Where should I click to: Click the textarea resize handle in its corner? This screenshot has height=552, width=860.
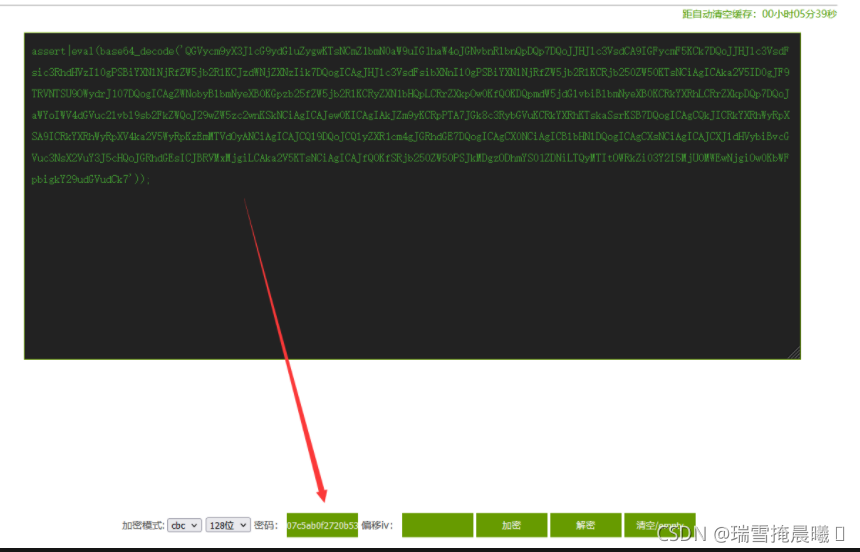click(x=794, y=353)
